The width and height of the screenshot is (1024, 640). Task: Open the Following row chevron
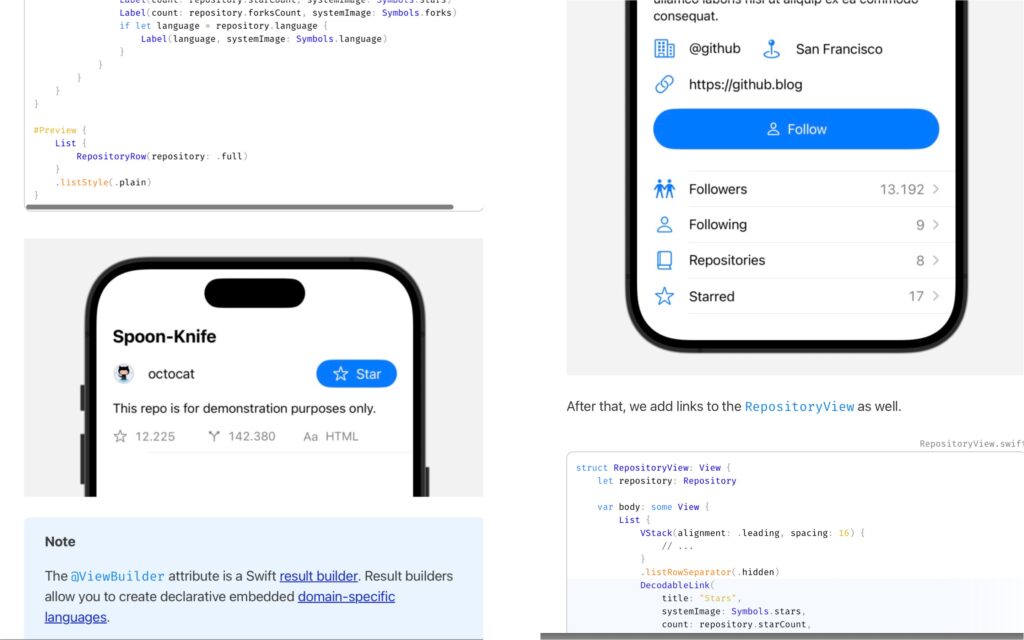point(936,225)
